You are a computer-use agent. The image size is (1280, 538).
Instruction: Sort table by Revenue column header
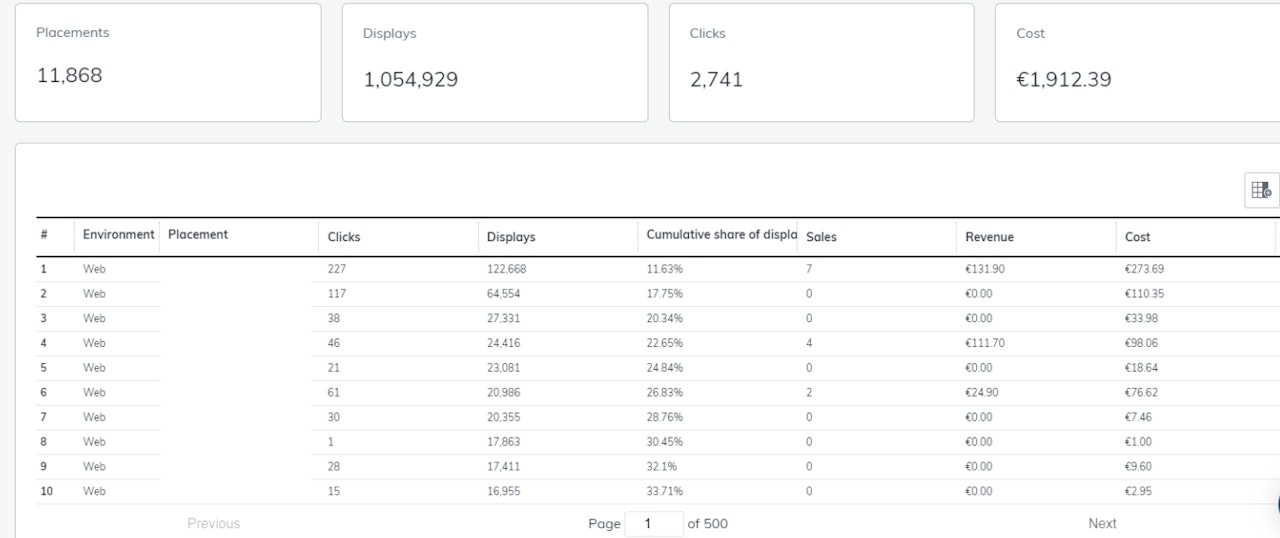[989, 237]
